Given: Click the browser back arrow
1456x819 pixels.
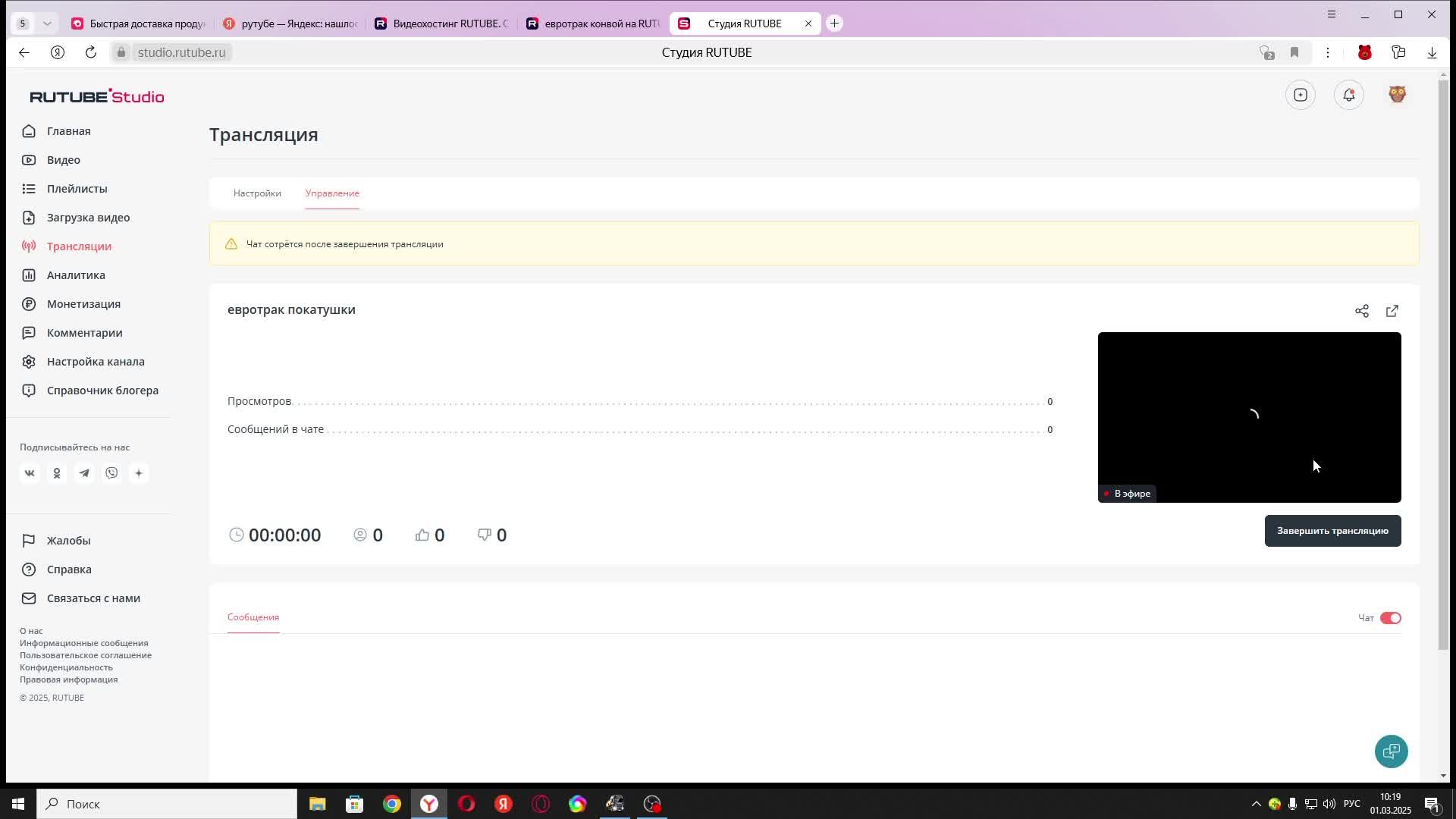Looking at the screenshot, I should (x=24, y=52).
